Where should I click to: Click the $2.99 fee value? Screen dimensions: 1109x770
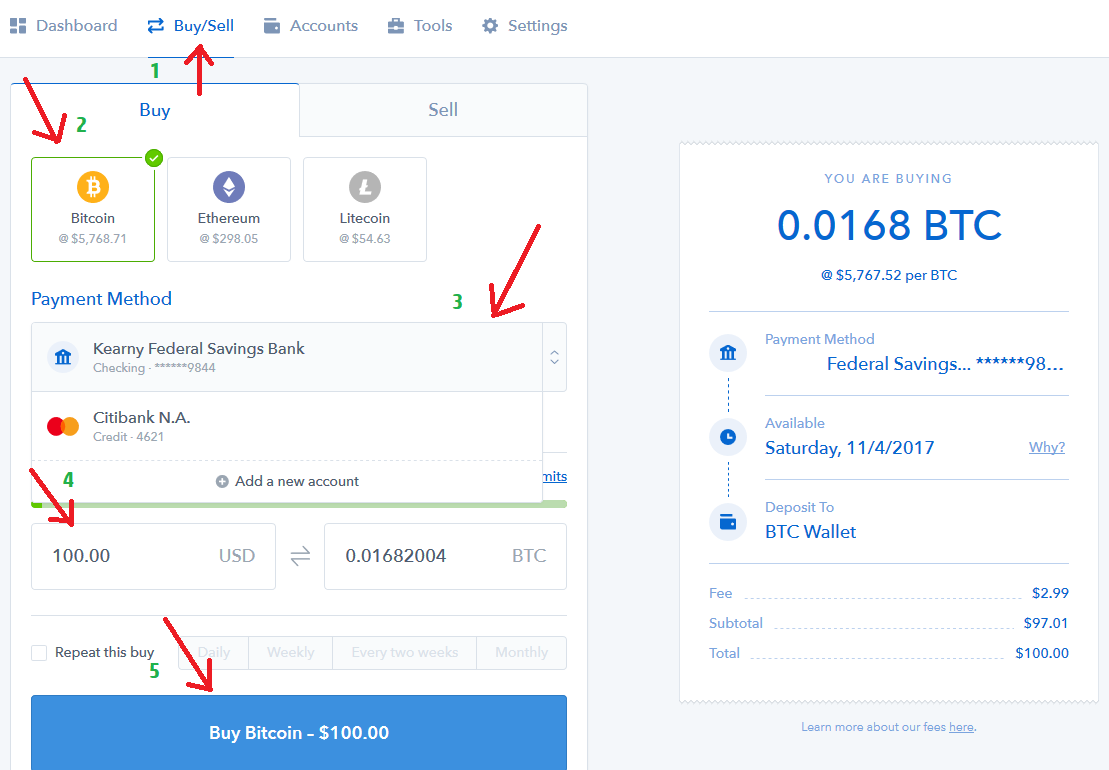point(1050,593)
